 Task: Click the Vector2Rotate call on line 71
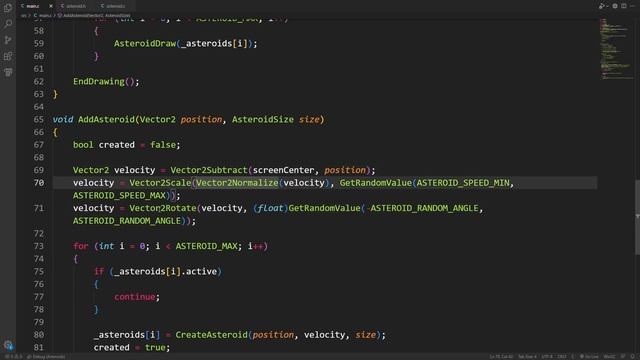pos(163,208)
